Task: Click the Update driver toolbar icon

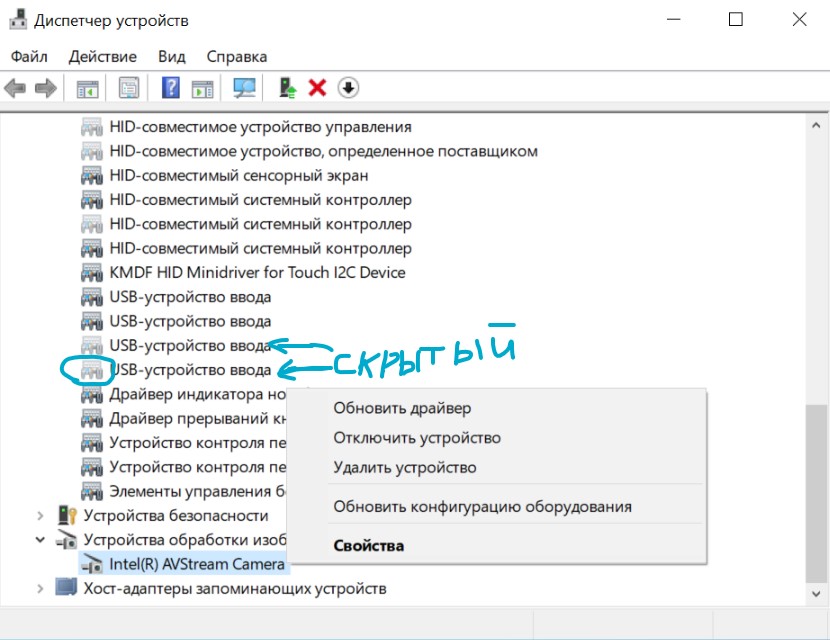Action: (x=287, y=88)
